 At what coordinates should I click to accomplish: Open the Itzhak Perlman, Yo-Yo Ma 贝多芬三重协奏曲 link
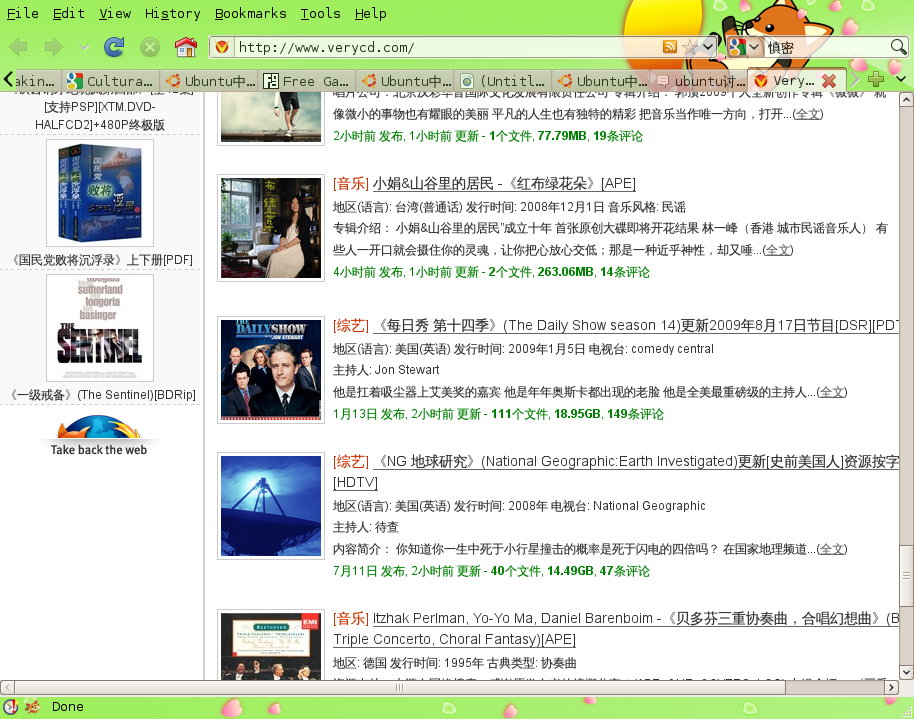tap(616, 629)
